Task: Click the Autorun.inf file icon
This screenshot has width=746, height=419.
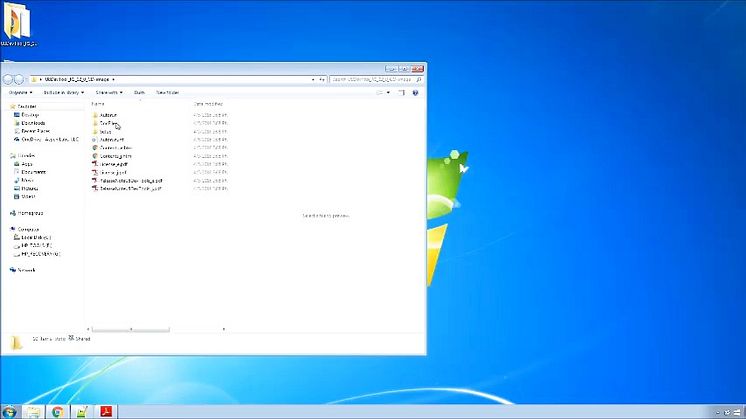Action: point(95,140)
